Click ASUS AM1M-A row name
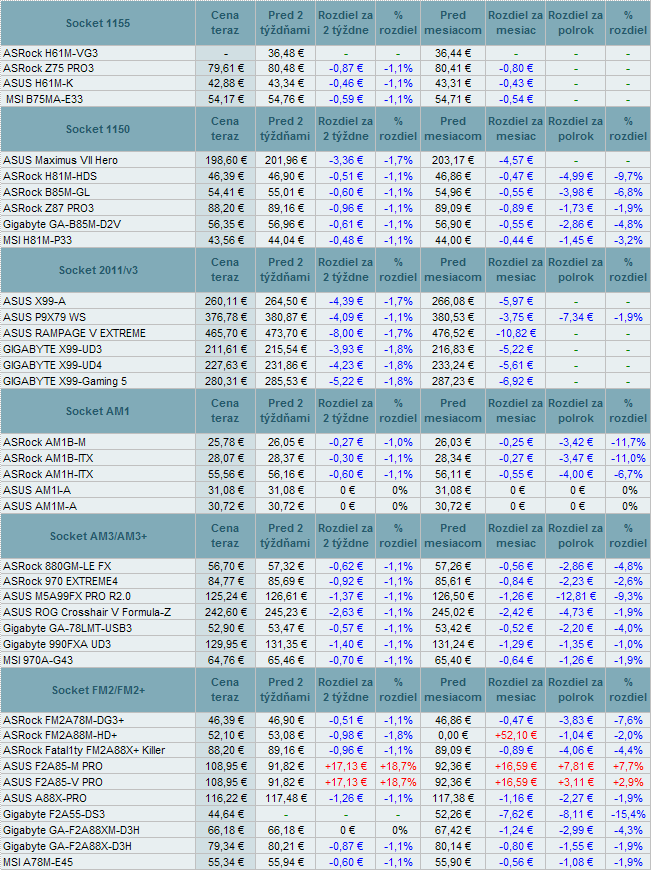This screenshot has width=651, height=870. click(40, 507)
